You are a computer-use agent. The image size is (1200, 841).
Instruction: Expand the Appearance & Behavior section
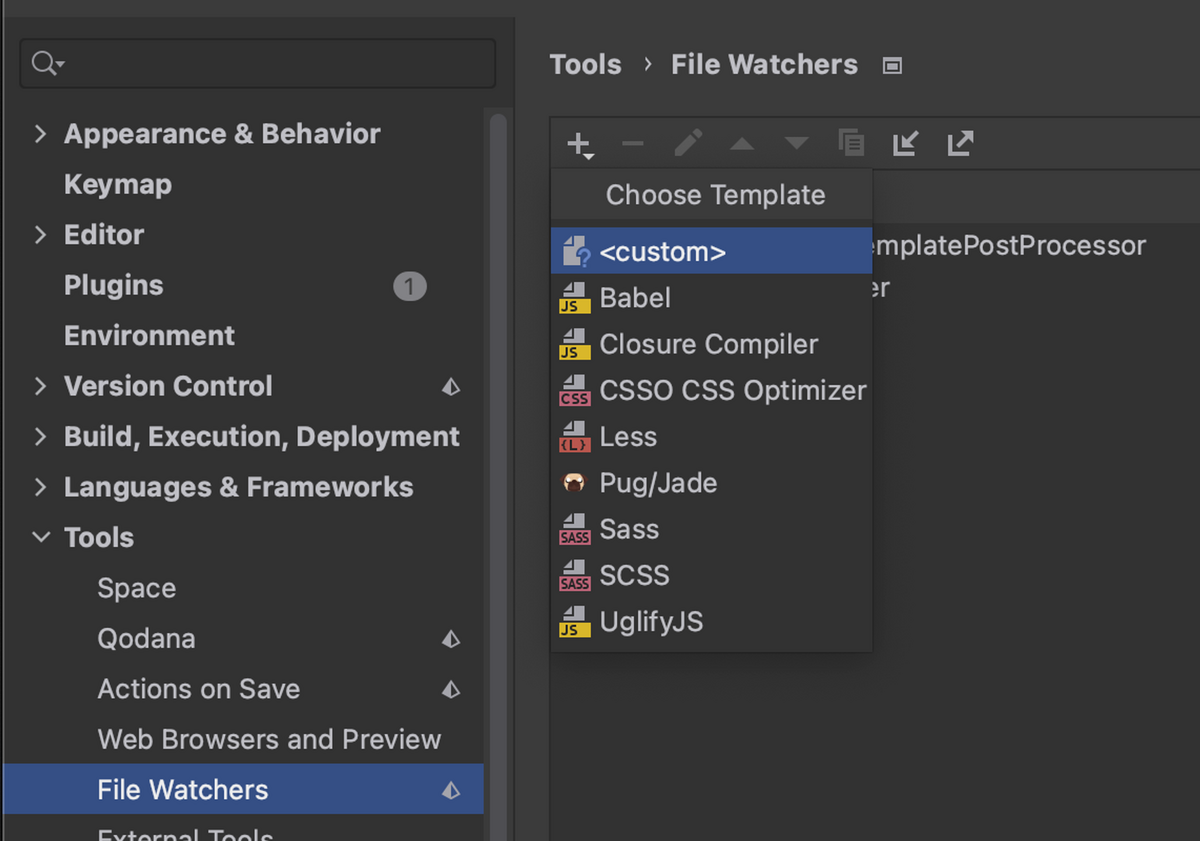click(39, 133)
